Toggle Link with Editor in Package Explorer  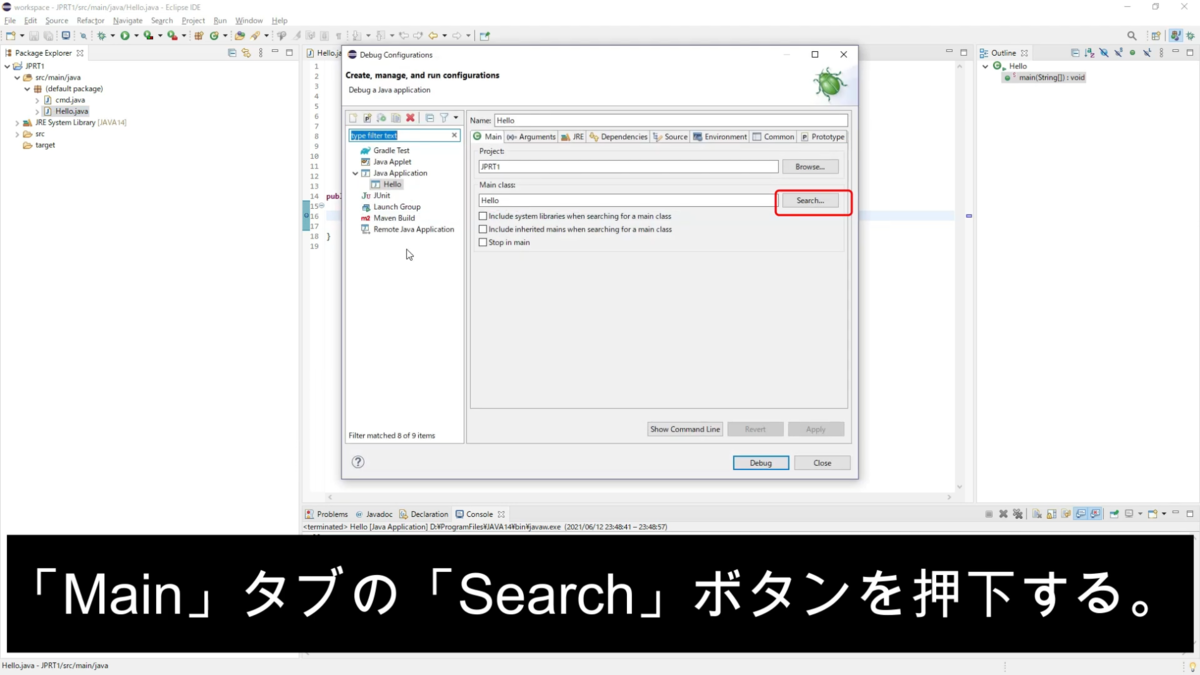click(246, 52)
